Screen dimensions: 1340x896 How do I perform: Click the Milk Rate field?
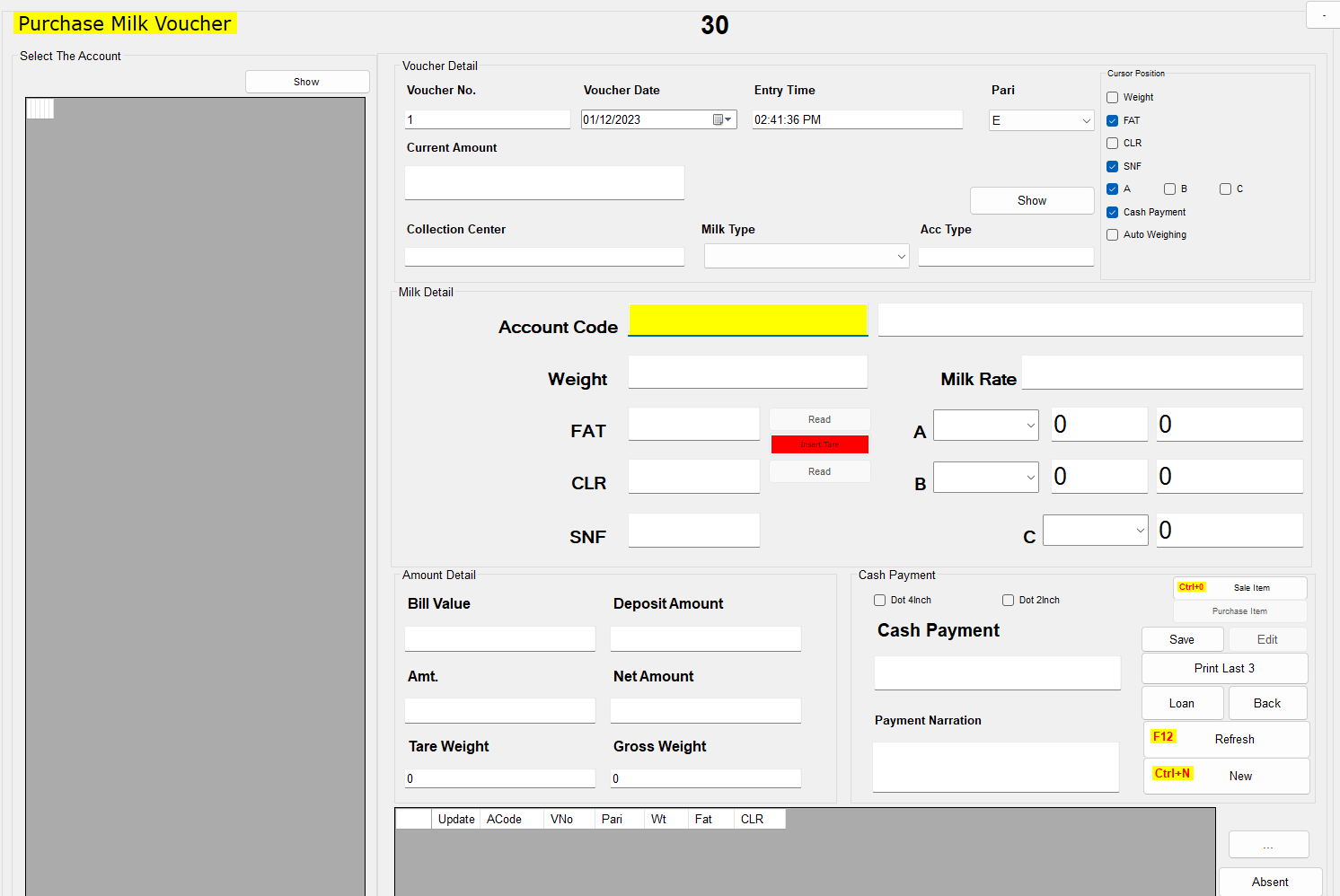pyautogui.click(x=1162, y=372)
